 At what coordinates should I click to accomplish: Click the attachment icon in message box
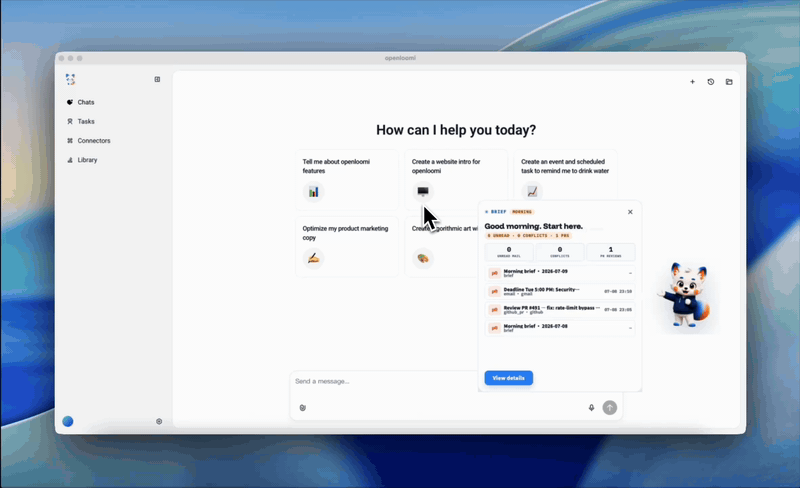[x=303, y=407]
